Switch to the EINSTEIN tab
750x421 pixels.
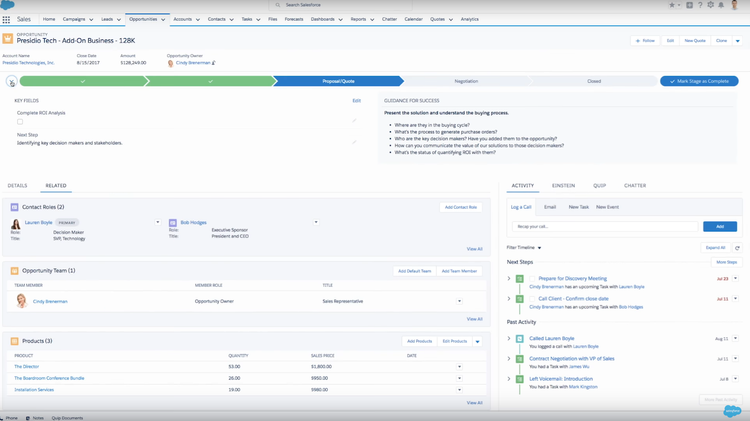coord(563,186)
